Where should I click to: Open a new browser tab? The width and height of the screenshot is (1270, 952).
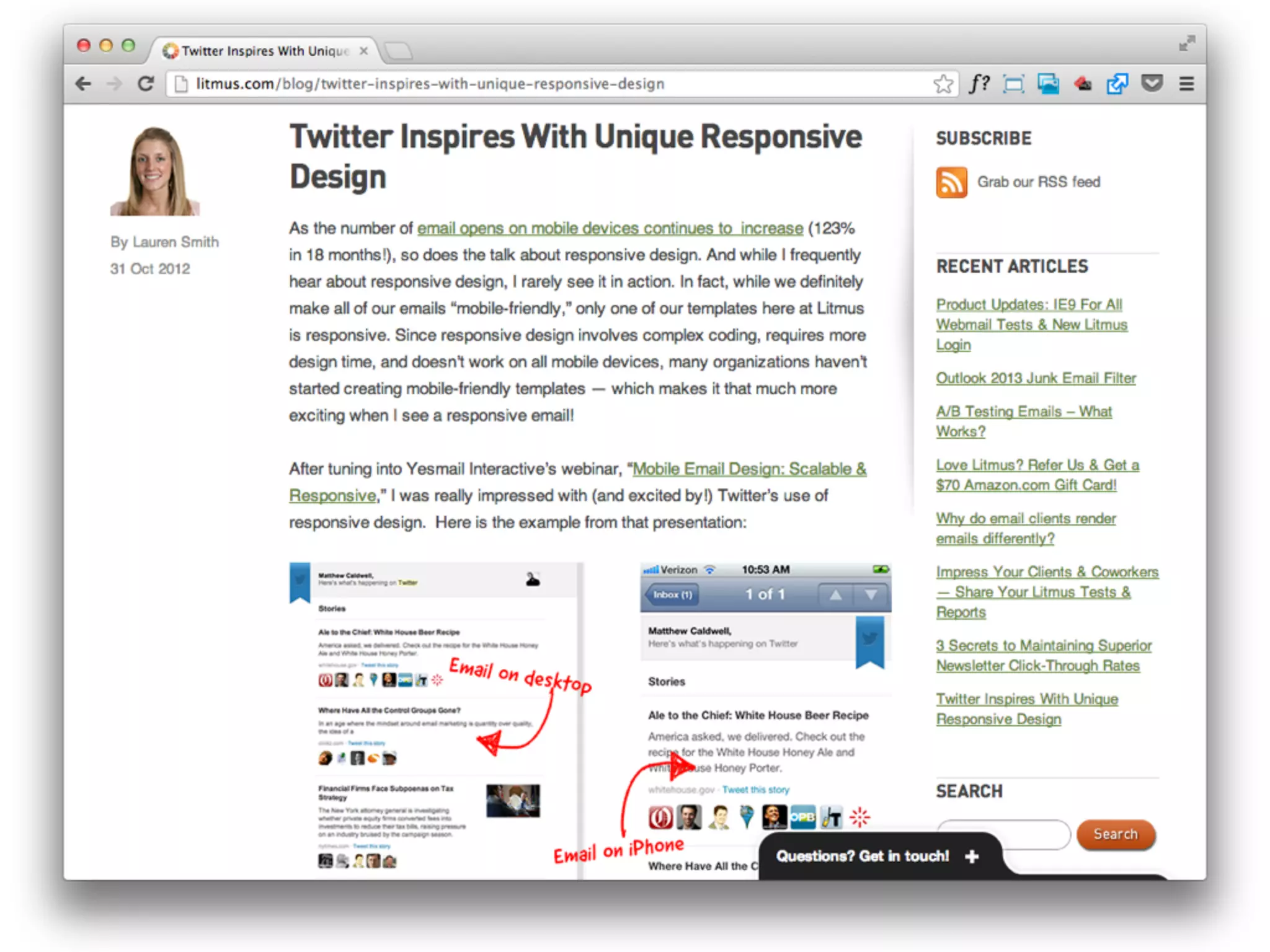click(x=398, y=51)
